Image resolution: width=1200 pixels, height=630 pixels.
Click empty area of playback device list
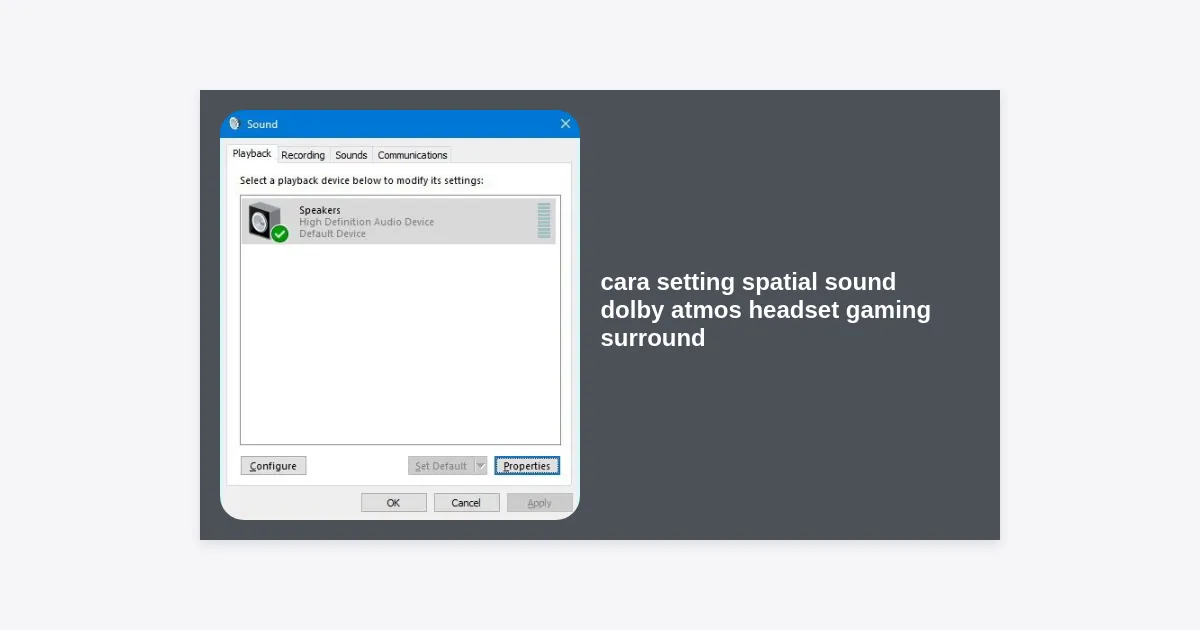click(x=400, y=350)
